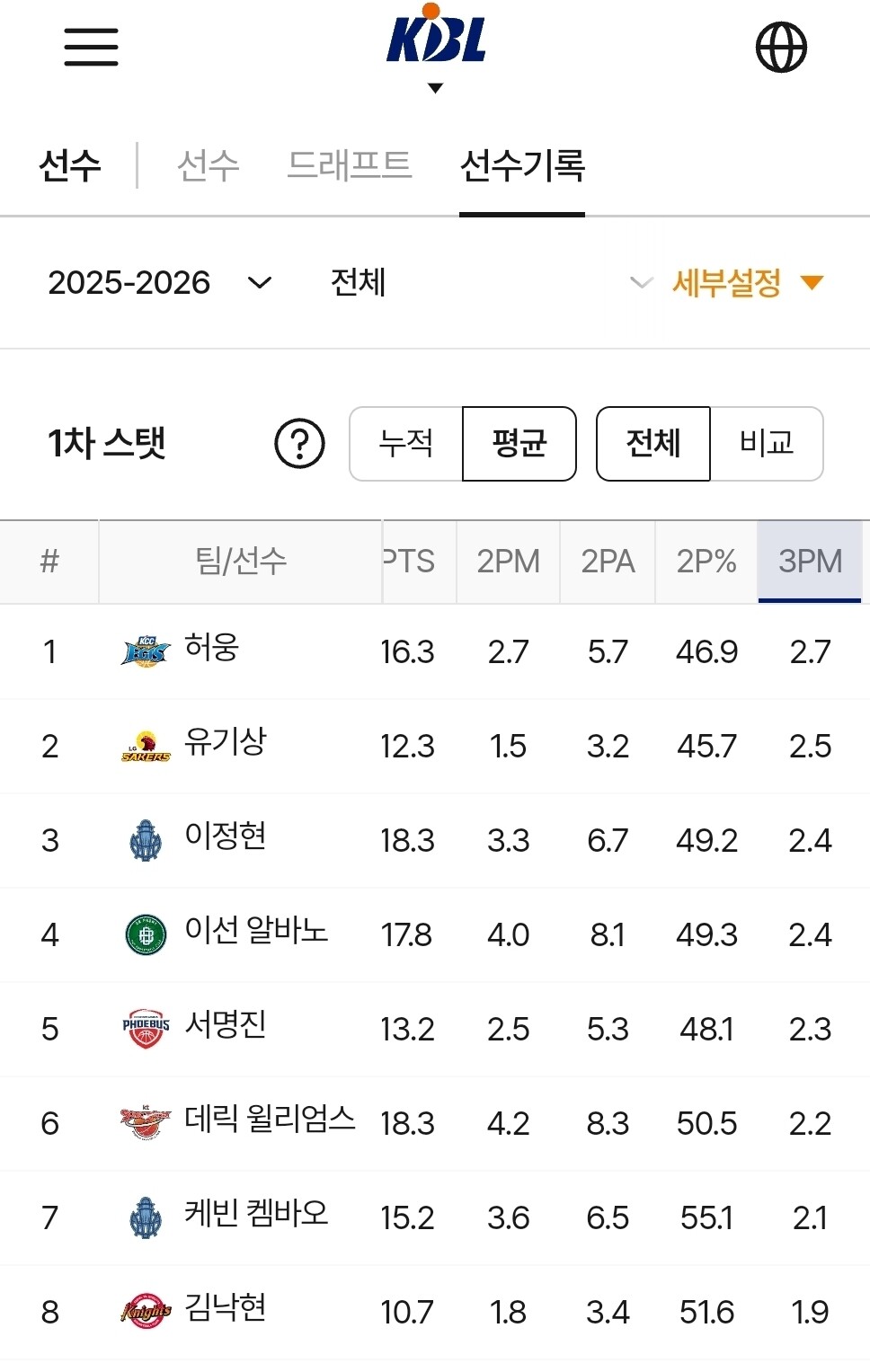Click the SK Knights team logo
The image size is (870, 1372).
(146, 1312)
